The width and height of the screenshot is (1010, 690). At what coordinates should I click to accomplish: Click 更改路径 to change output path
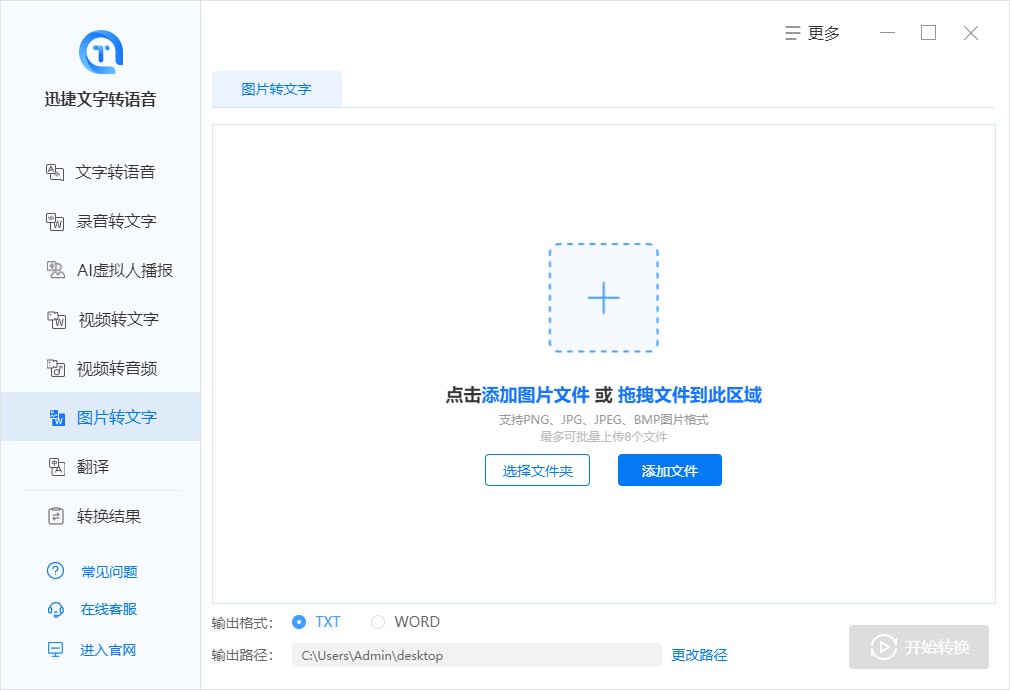point(698,655)
